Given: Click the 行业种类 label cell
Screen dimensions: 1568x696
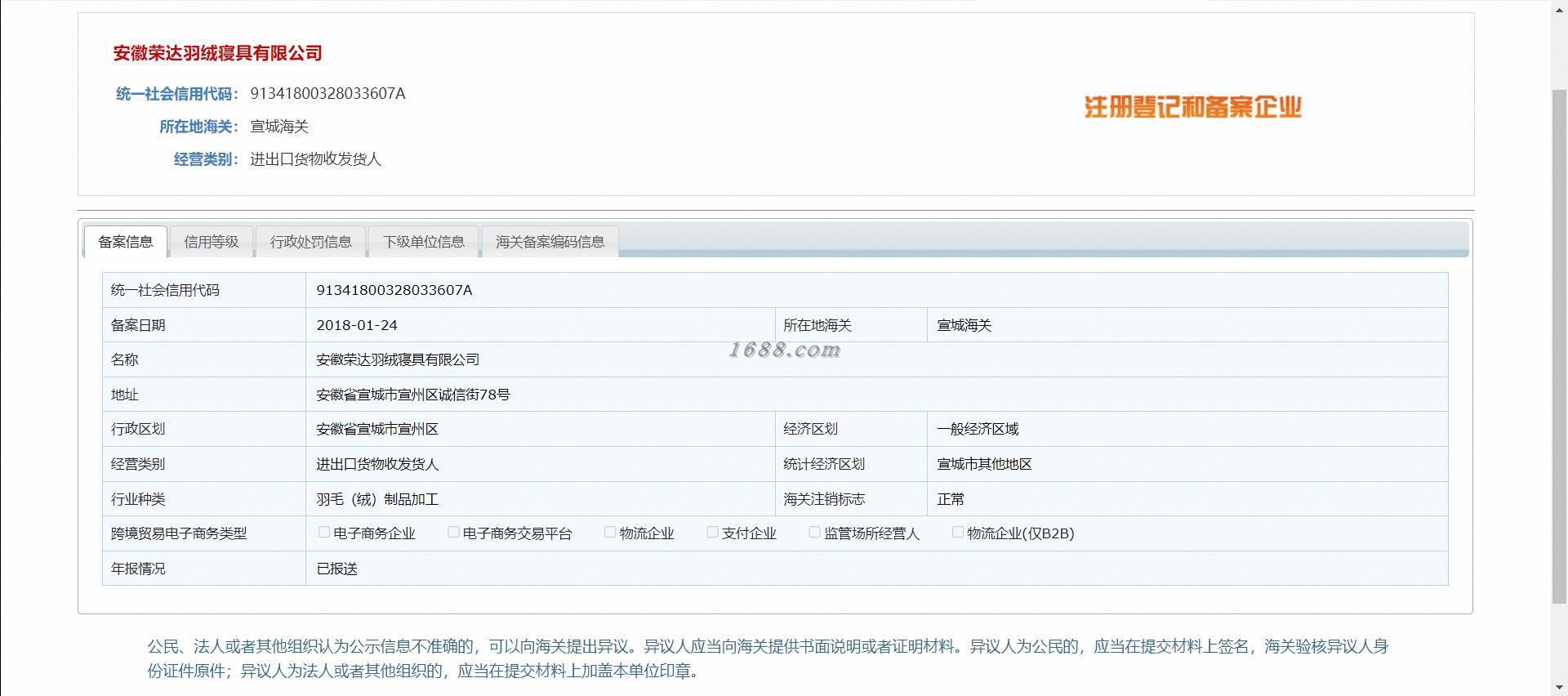Looking at the screenshot, I should click(204, 499).
